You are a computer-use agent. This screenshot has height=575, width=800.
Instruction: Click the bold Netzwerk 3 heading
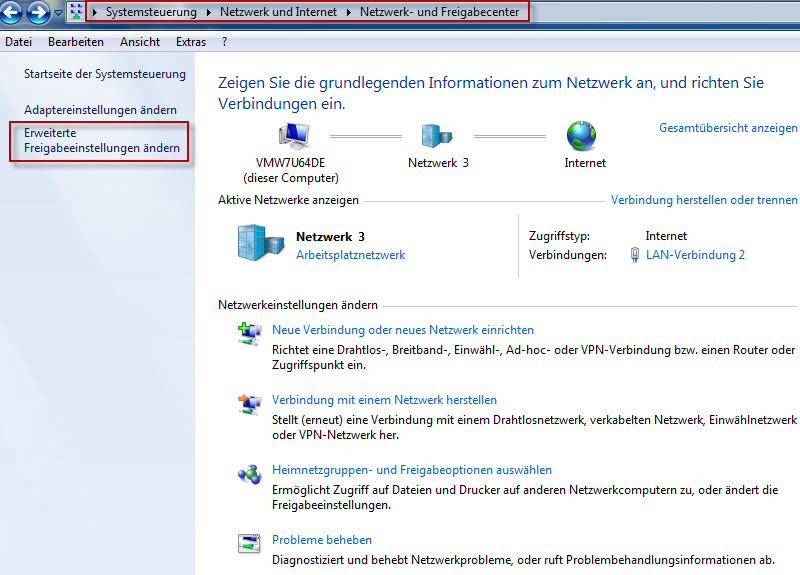coord(330,237)
